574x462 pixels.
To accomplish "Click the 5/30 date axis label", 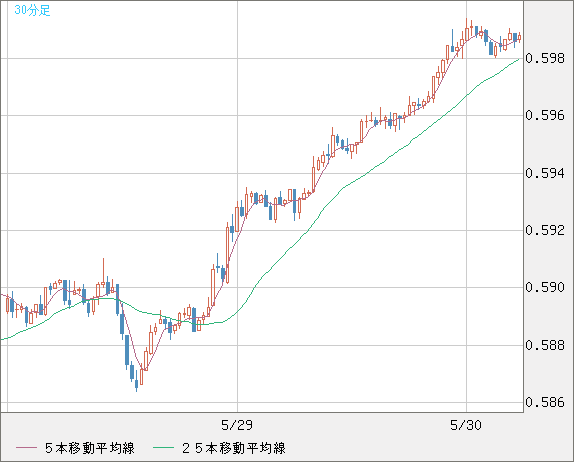I will tap(466, 425).
